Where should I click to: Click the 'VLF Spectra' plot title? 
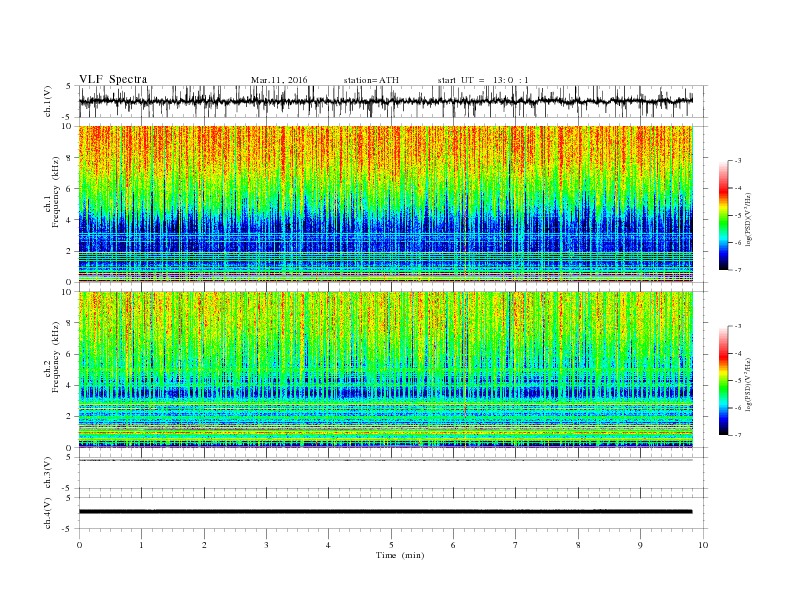click(x=113, y=79)
